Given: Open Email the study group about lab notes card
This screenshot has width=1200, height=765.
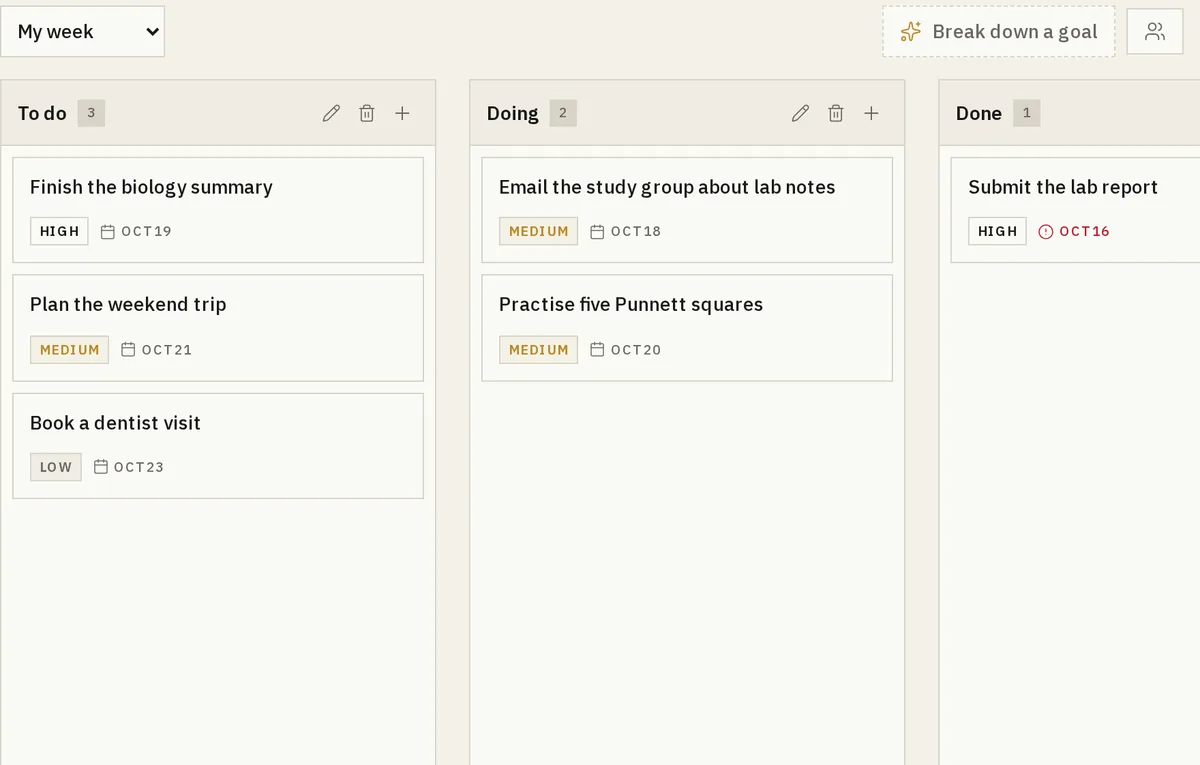Looking at the screenshot, I should coord(687,210).
